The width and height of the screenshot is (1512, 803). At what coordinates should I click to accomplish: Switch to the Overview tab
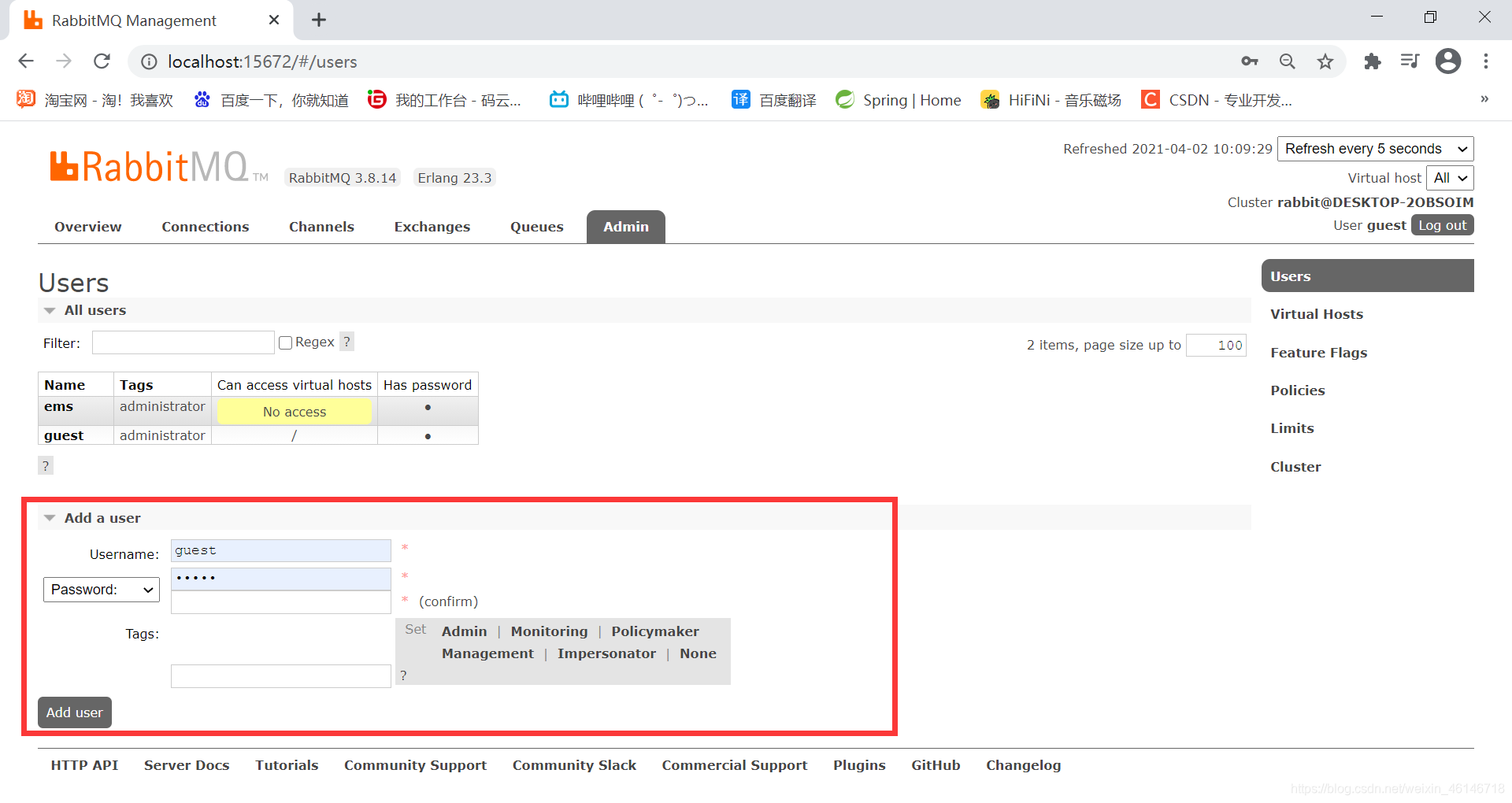(x=88, y=227)
